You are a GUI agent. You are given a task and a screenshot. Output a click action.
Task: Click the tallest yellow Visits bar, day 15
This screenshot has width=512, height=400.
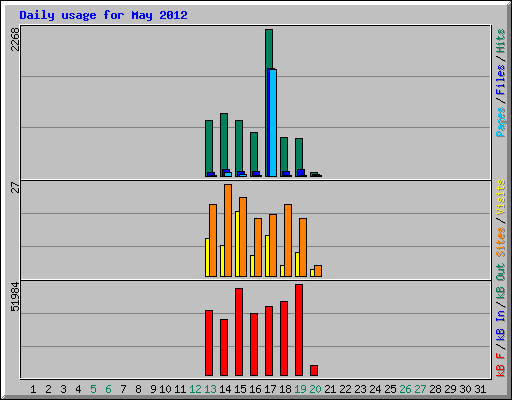[237, 244]
